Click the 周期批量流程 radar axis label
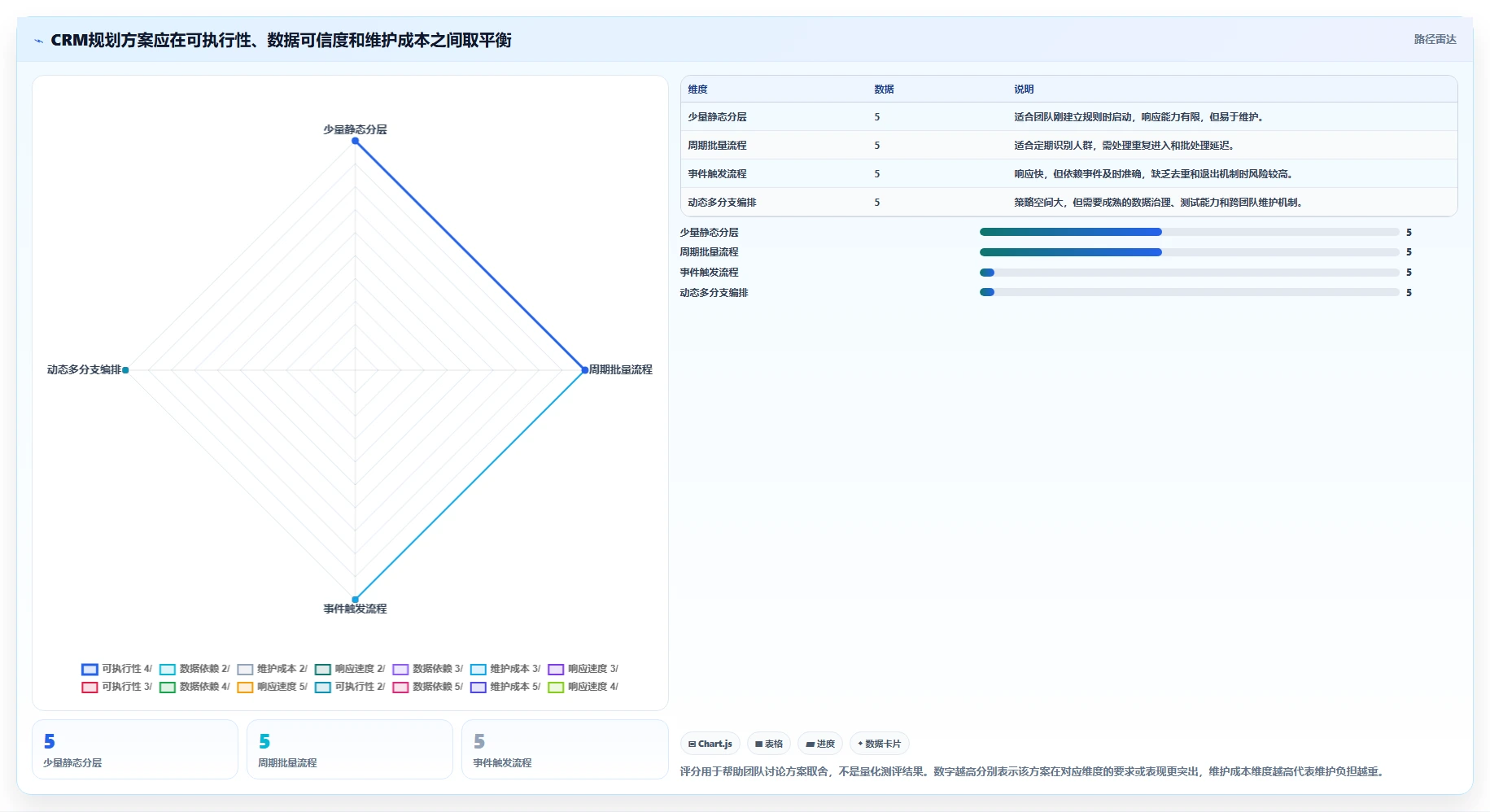 [x=621, y=369]
